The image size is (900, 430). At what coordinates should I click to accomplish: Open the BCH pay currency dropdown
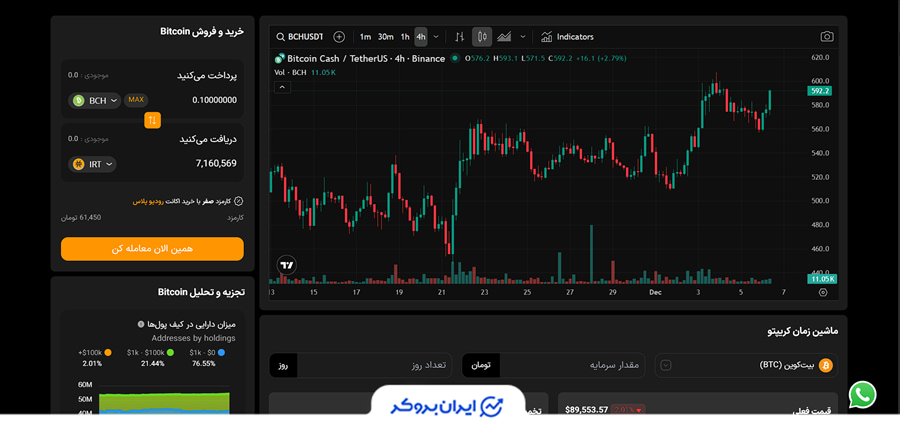[95, 100]
